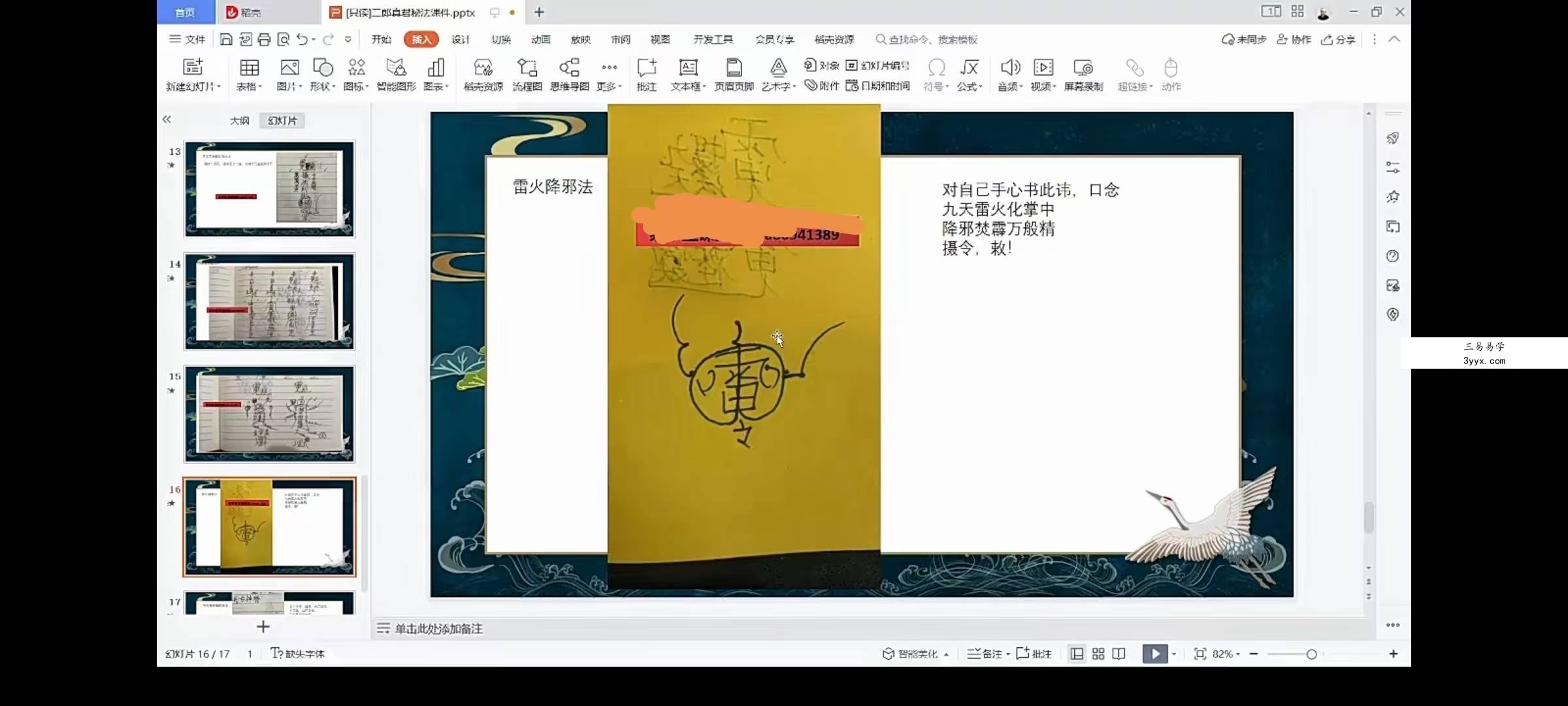Open 思维导图 mind map tool
Viewport: 1568px width, 706px height.
[x=569, y=75]
